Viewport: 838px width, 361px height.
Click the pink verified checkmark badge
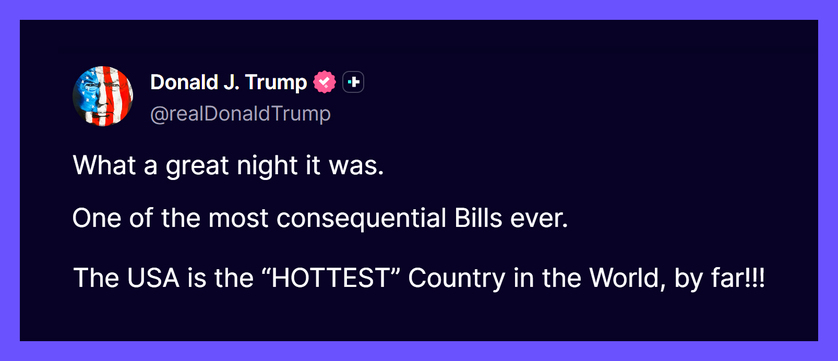pos(324,82)
